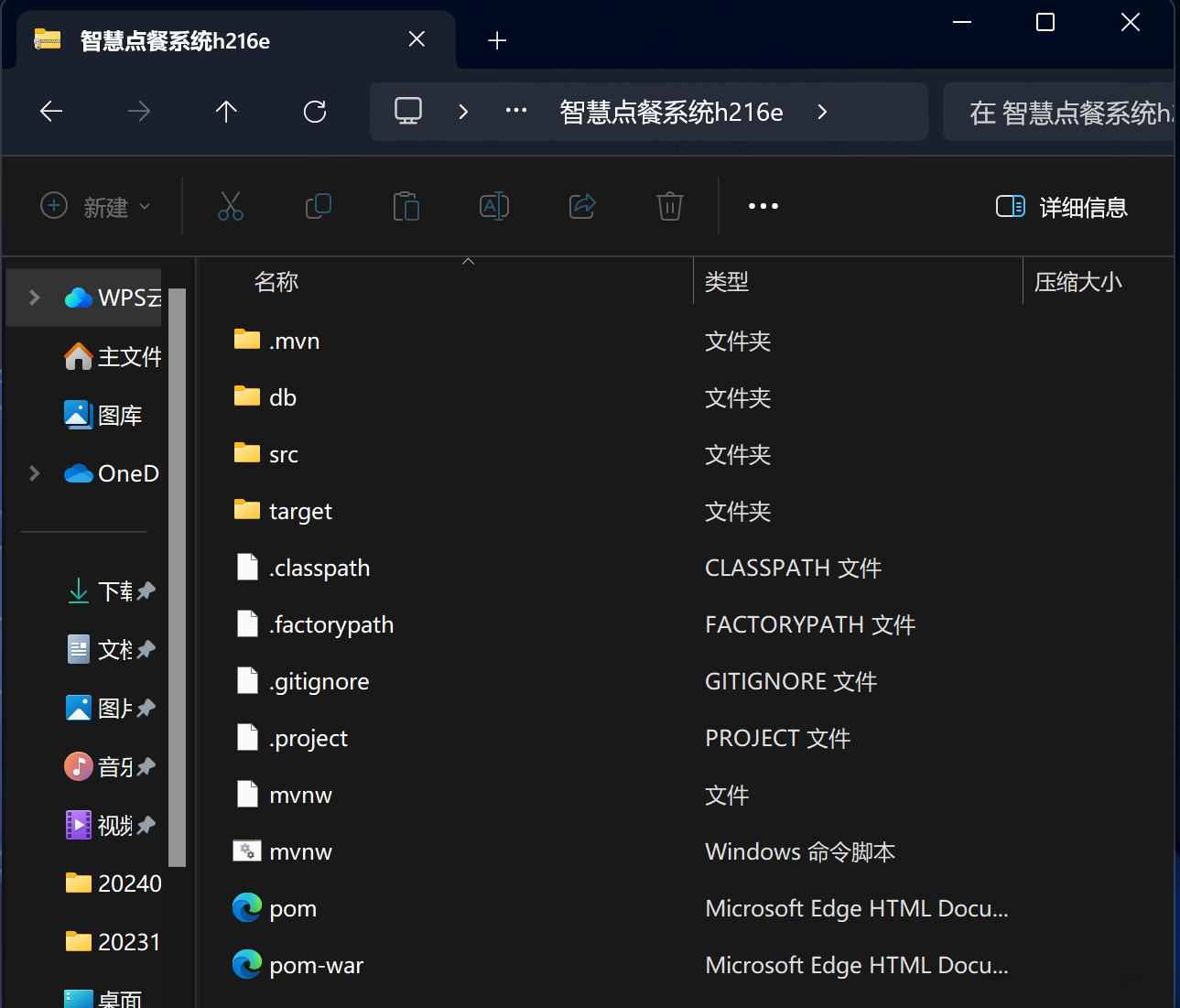Open the pinned Music folder in sidebar

point(110,766)
